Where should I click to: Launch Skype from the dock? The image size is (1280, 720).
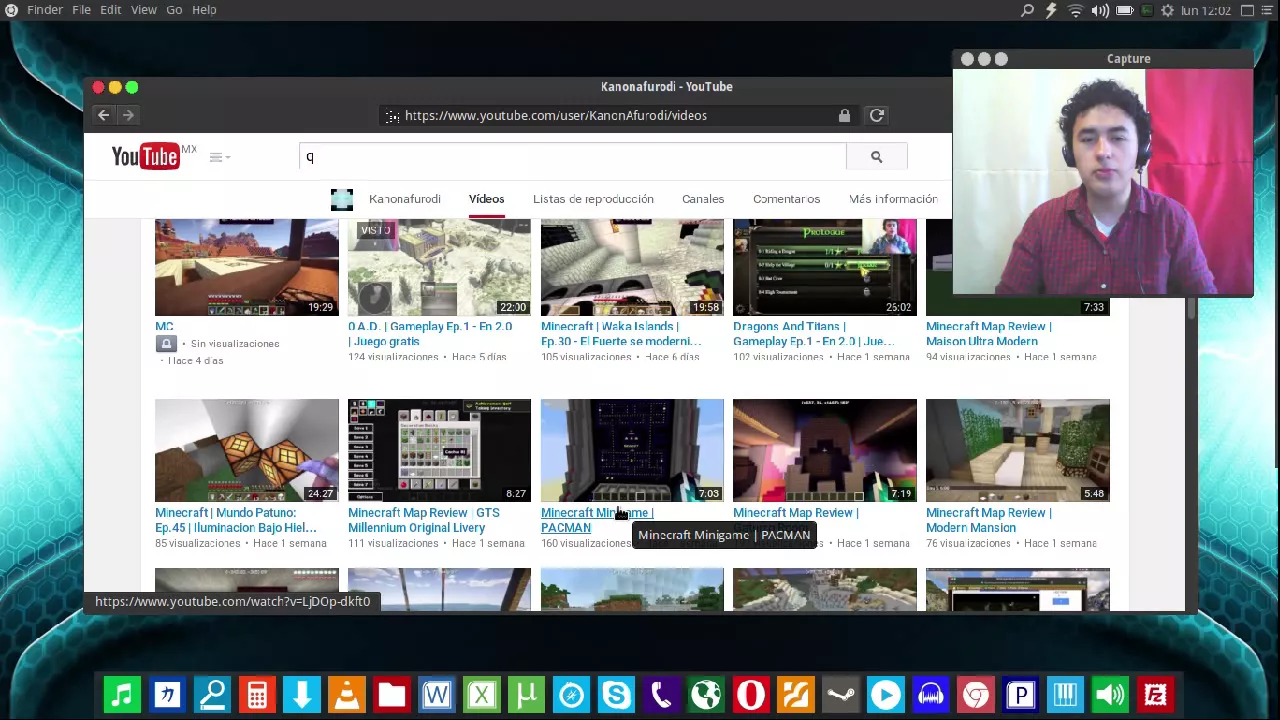616,694
